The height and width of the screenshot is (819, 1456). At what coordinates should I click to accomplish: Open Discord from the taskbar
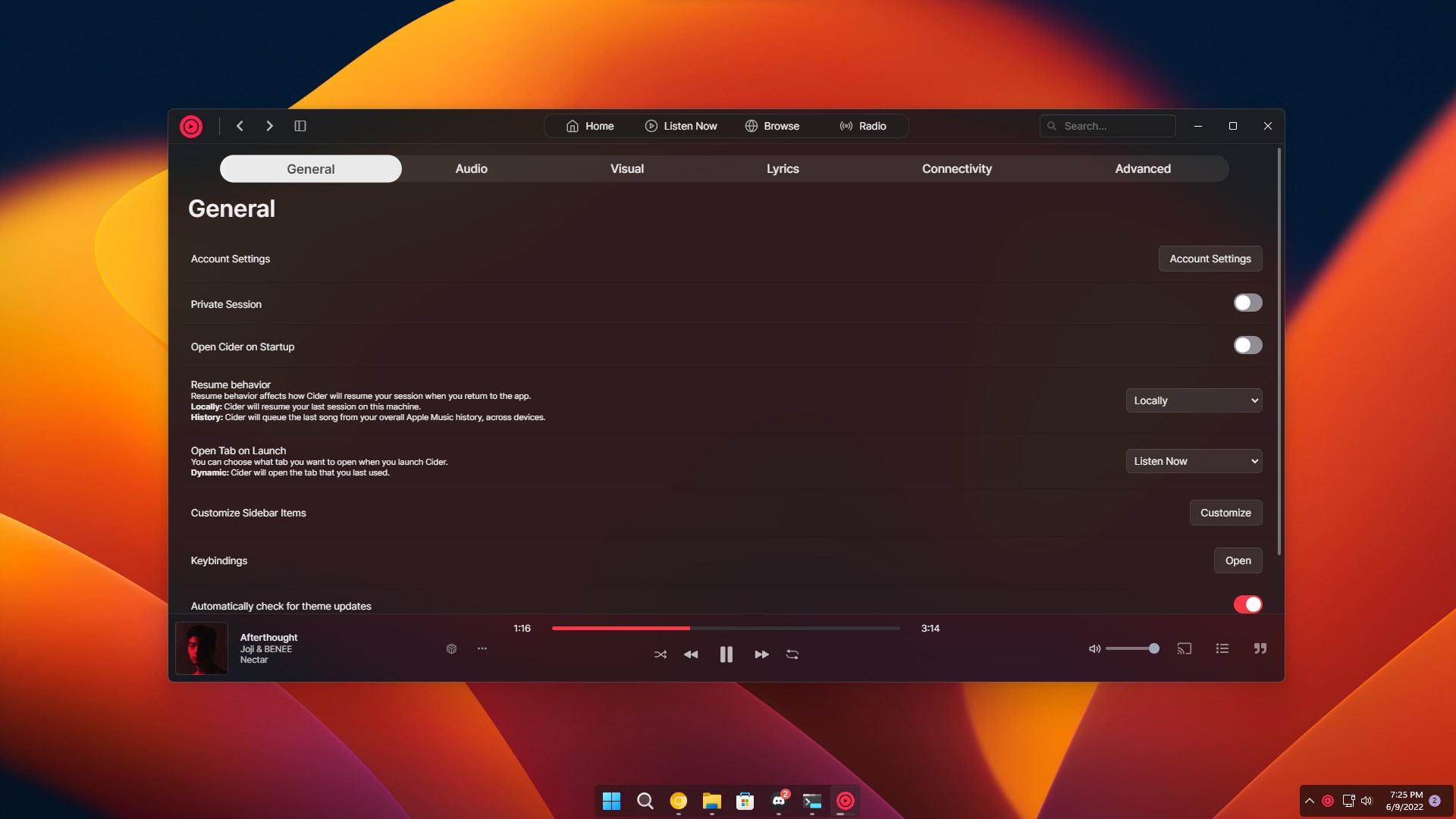(x=779, y=801)
